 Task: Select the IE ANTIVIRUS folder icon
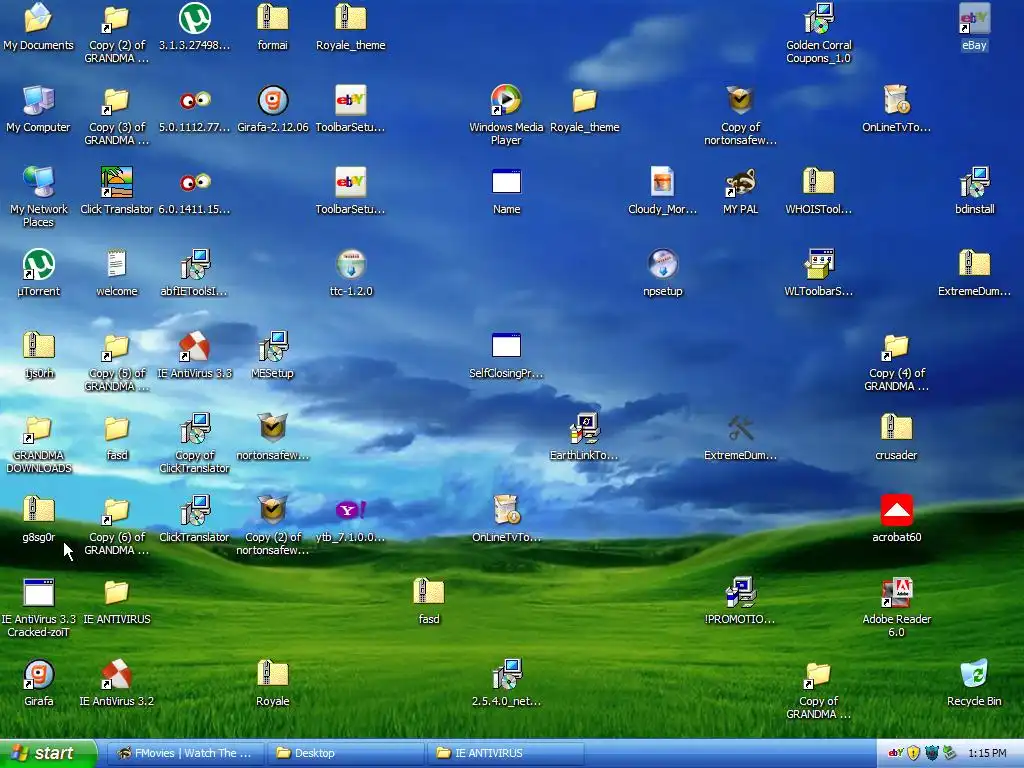(117, 592)
